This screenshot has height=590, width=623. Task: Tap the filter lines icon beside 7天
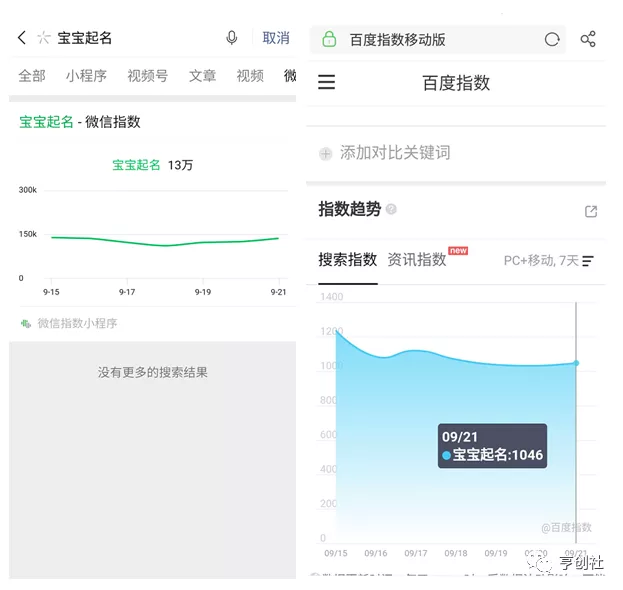pyautogui.click(x=588, y=261)
